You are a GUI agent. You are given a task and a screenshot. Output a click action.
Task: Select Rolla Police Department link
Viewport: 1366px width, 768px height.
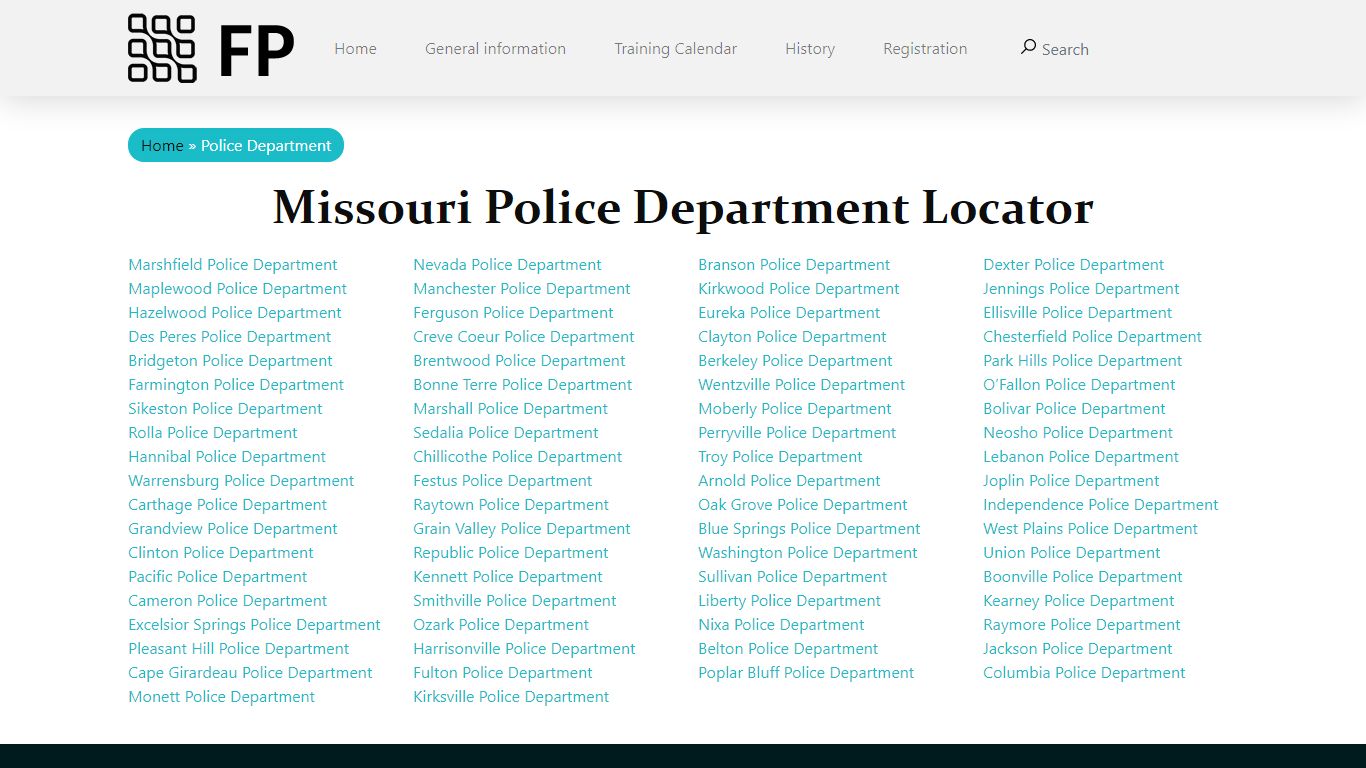213,433
